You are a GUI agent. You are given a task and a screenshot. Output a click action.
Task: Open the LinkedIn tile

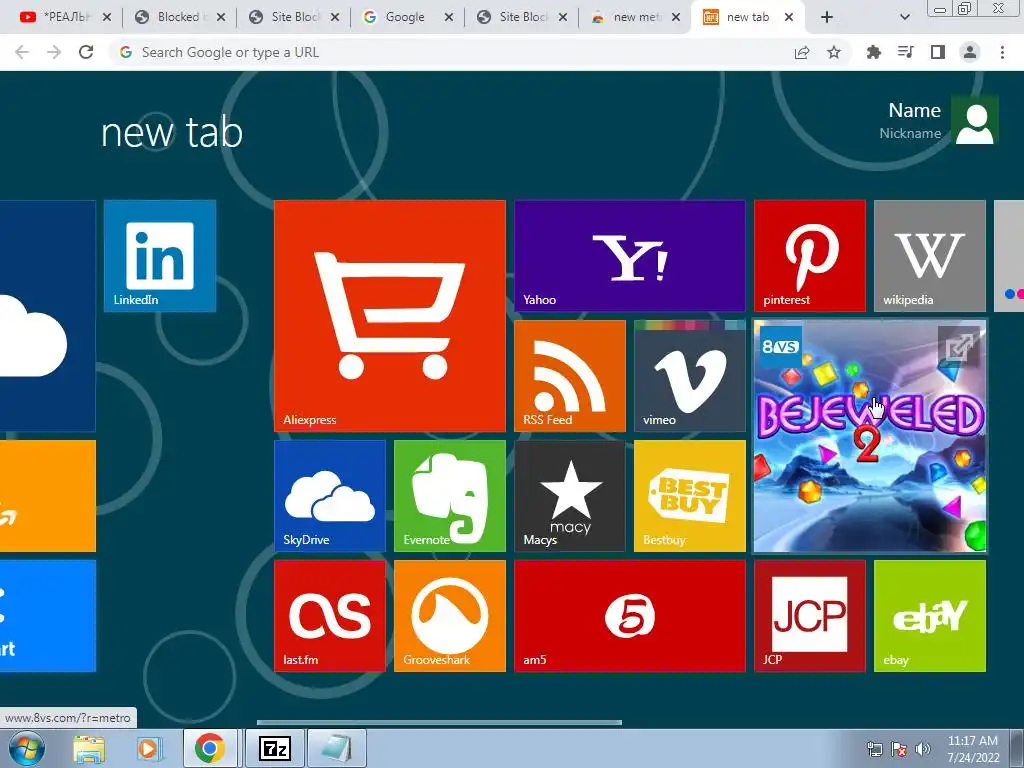point(159,256)
